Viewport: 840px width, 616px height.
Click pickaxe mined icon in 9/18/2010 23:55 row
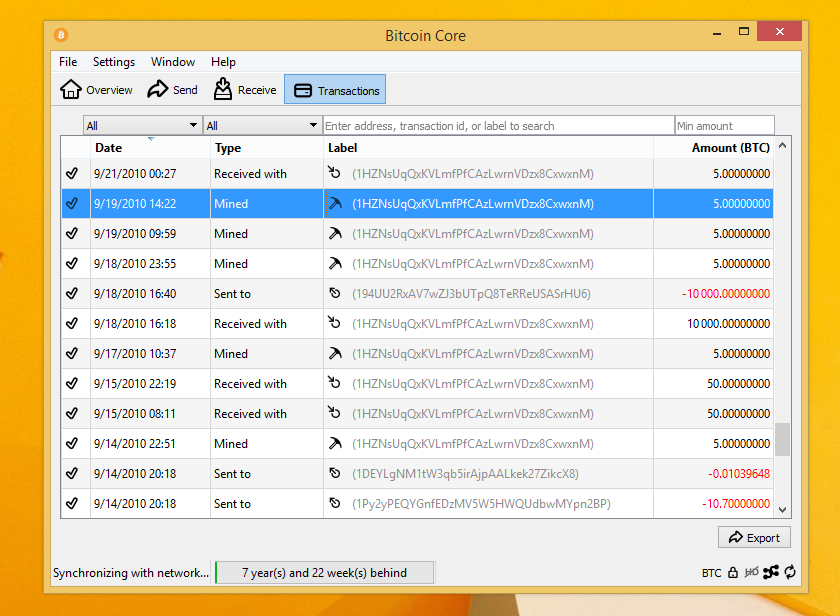[x=335, y=264]
